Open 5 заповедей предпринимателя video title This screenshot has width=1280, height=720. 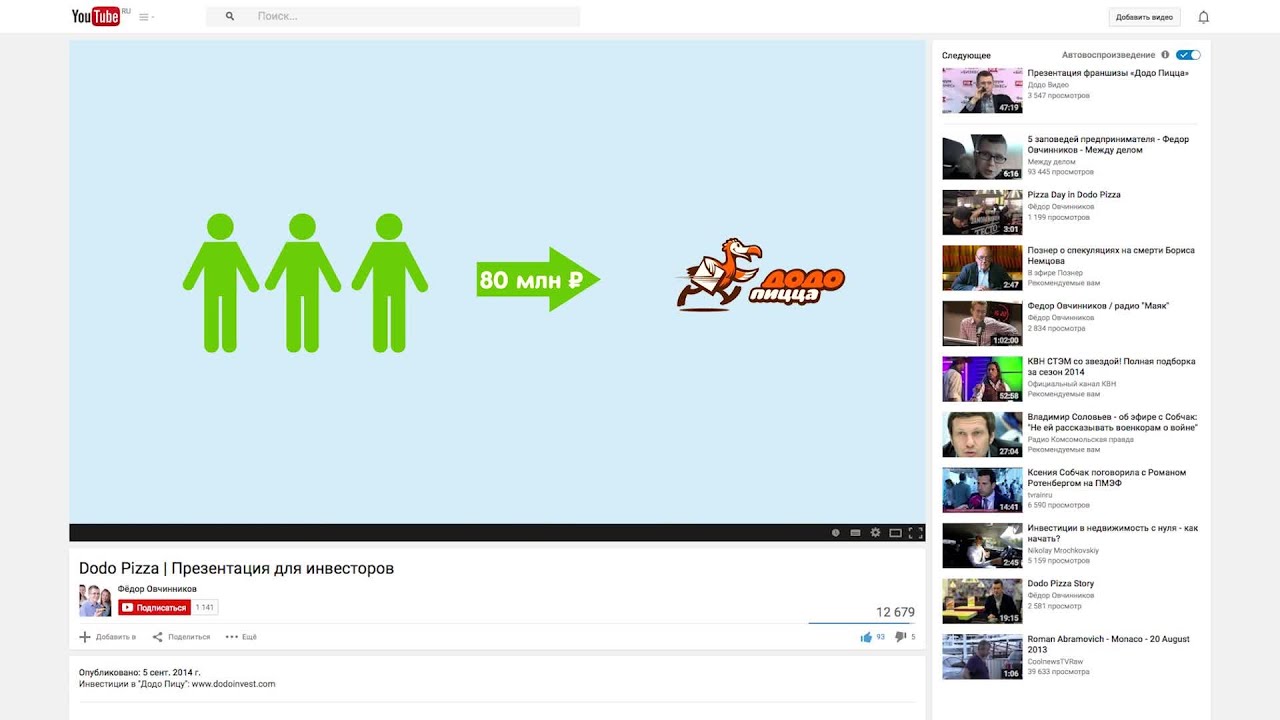(1108, 145)
